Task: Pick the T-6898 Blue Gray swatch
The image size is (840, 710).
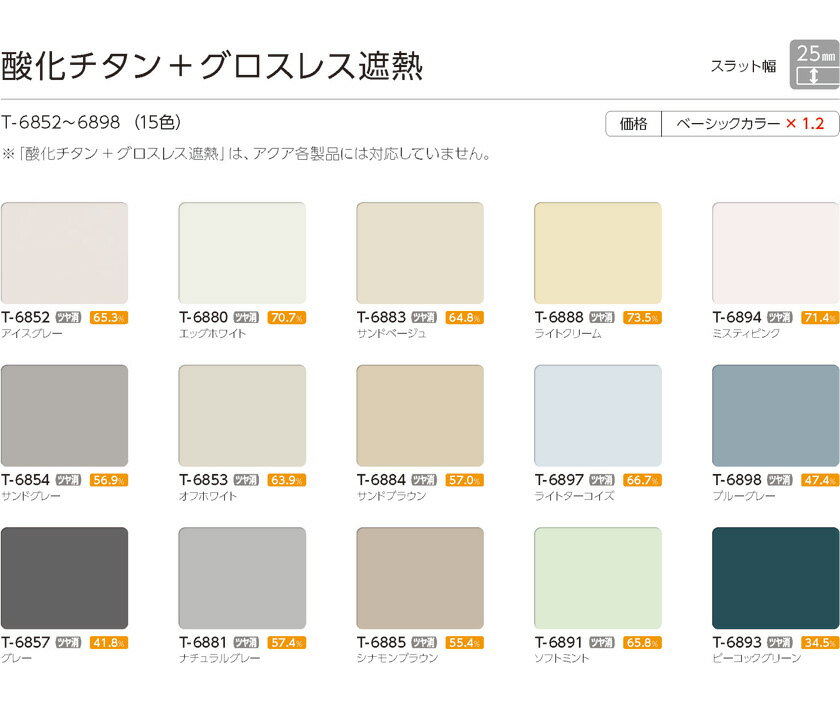Action: pos(775,415)
